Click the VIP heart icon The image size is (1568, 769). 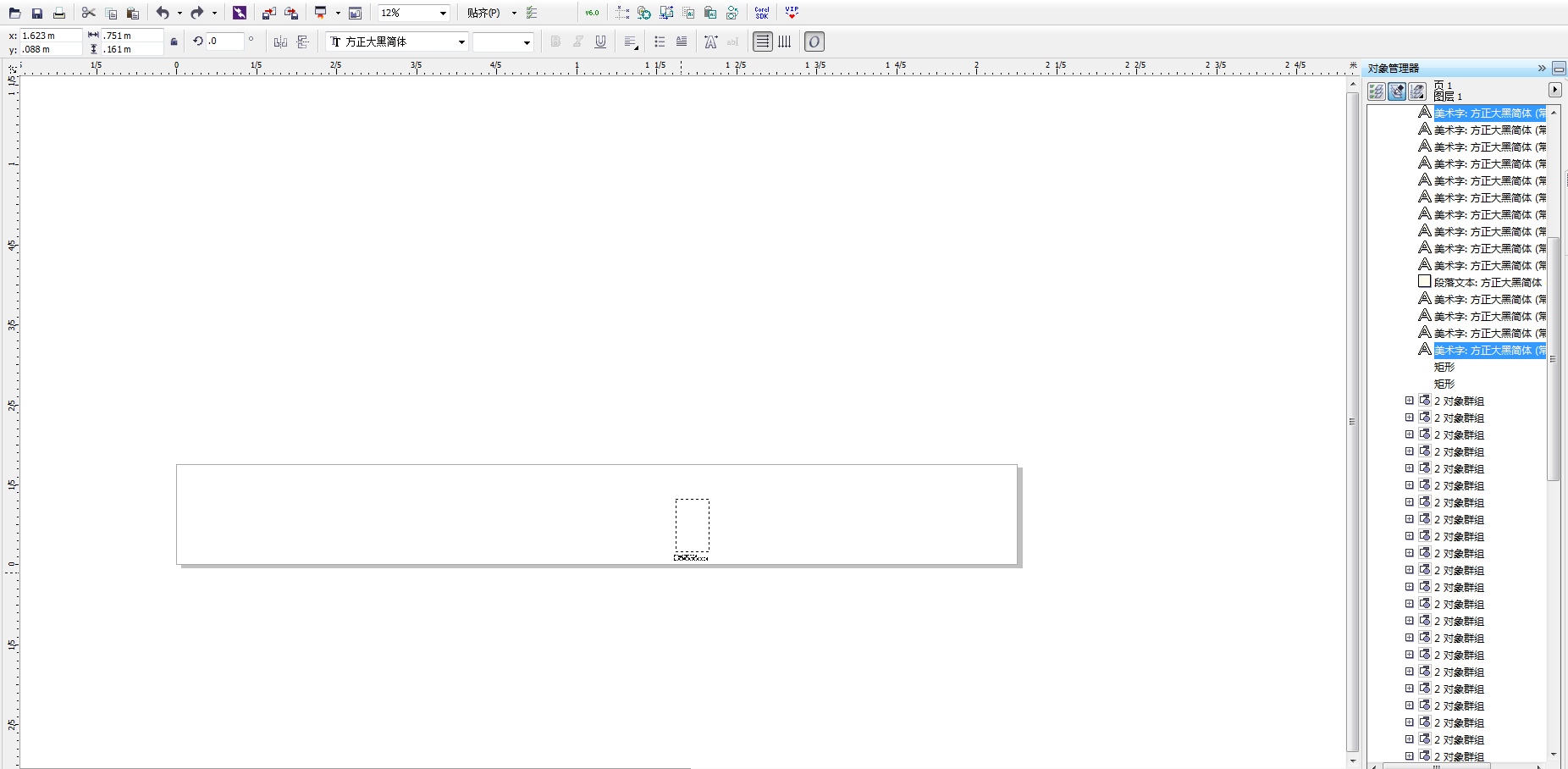pyautogui.click(x=792, y=13)
